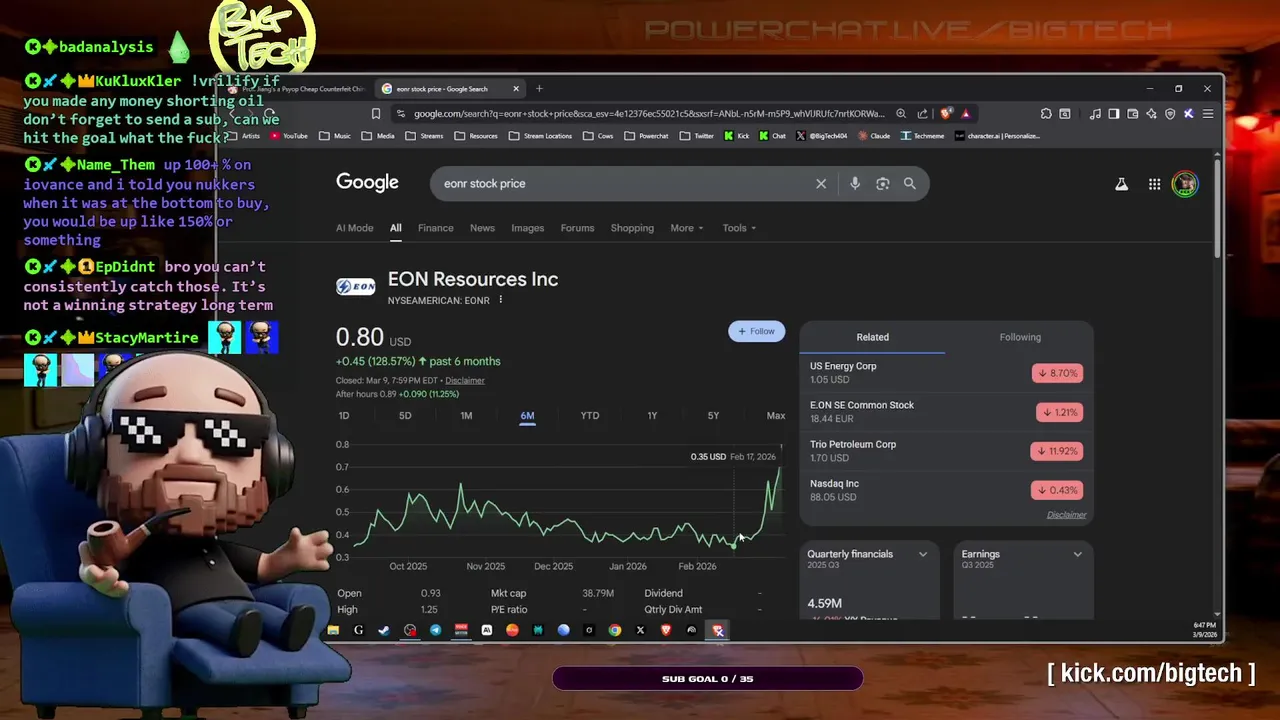The height and width of the screenshot is (720, 1280).
Task: Select YTD chart range
Action: point(590,416)
